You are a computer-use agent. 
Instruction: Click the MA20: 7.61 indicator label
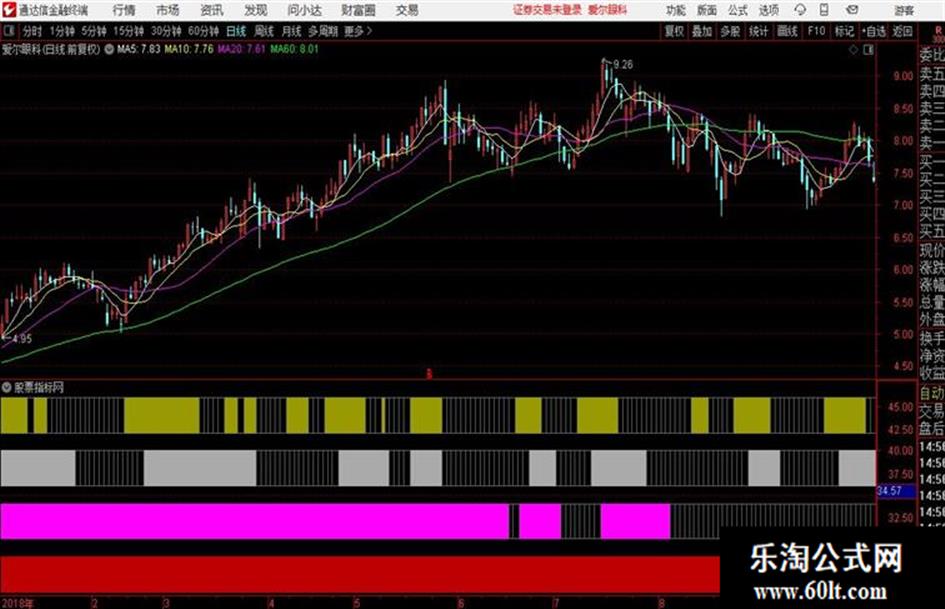(x=242, y=49)
